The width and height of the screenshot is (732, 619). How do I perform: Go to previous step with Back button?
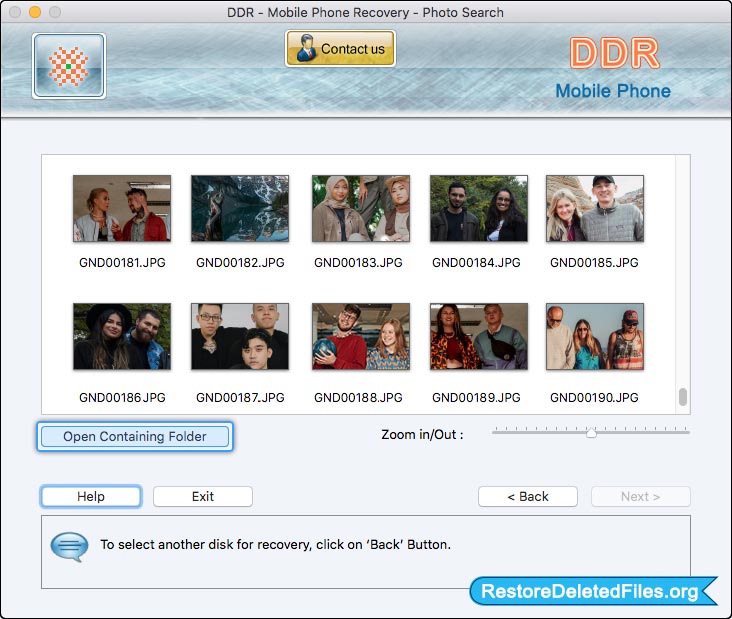pyautogui.click(x=528, y=496)
